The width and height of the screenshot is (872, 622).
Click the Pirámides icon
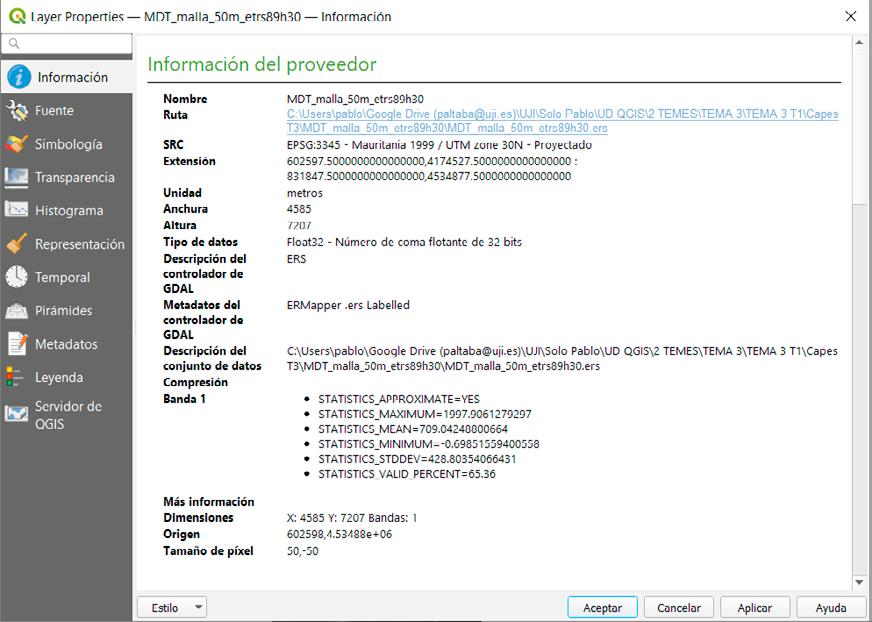(17, 310)
